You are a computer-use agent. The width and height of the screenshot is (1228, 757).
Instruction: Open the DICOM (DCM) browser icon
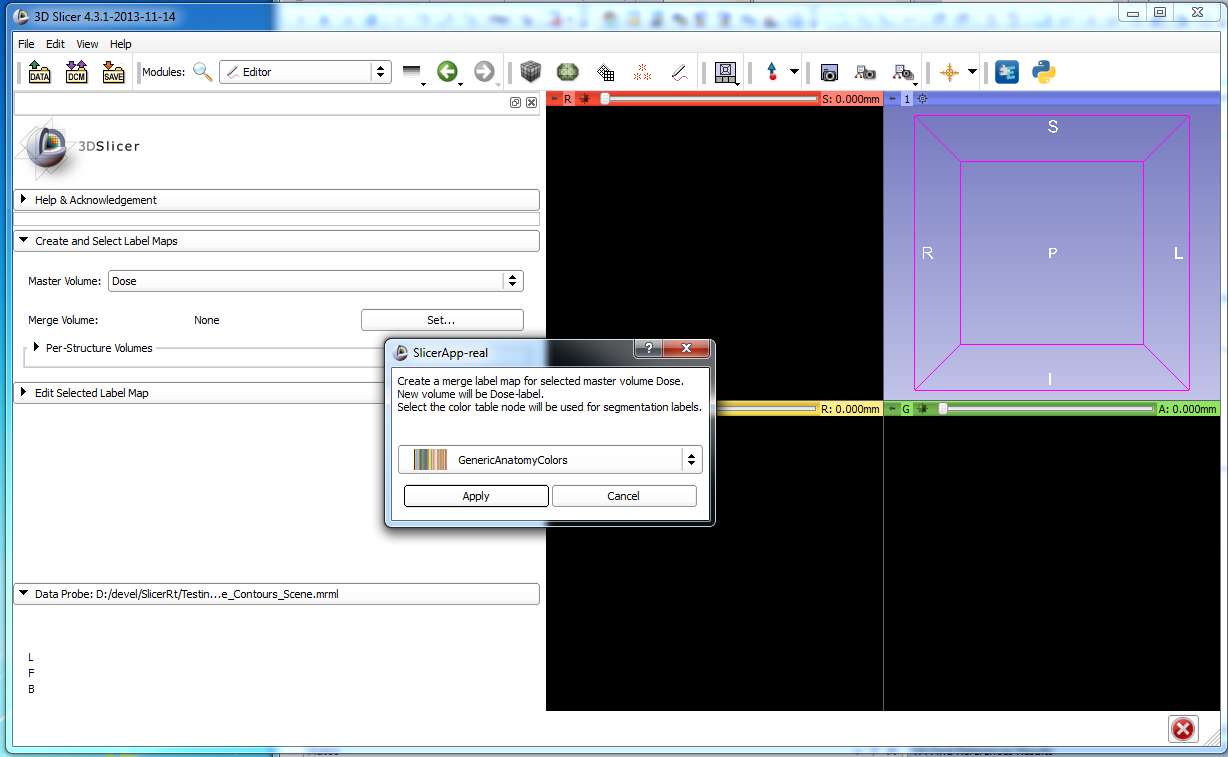pyautogui.click(x=76, y=72)
